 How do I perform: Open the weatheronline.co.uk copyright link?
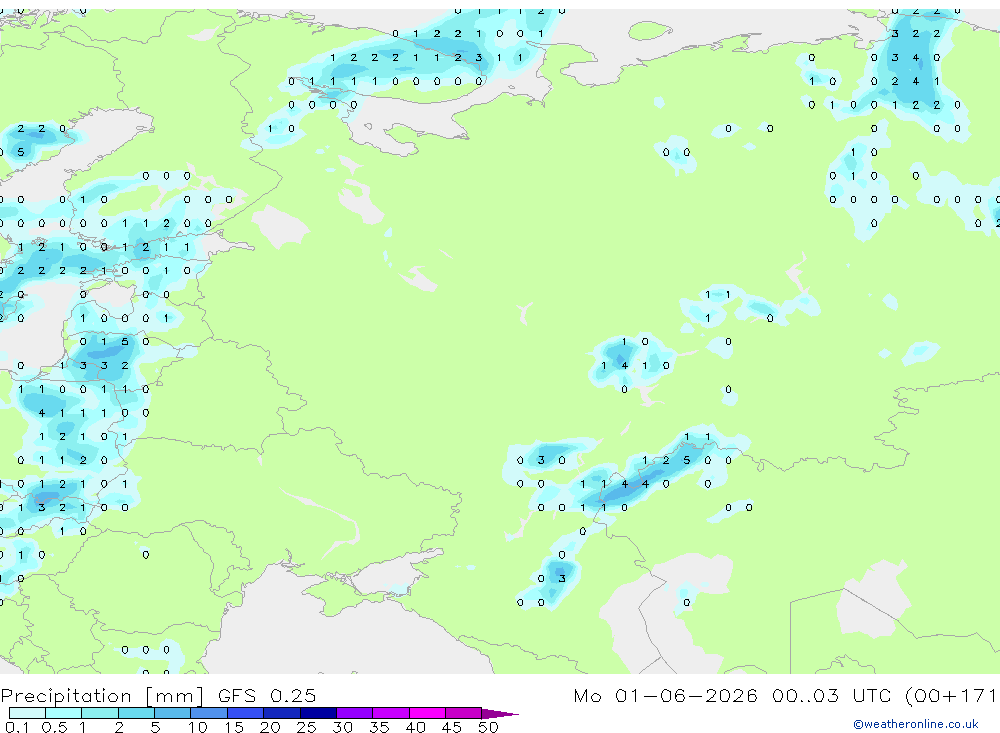click(915, 724)
